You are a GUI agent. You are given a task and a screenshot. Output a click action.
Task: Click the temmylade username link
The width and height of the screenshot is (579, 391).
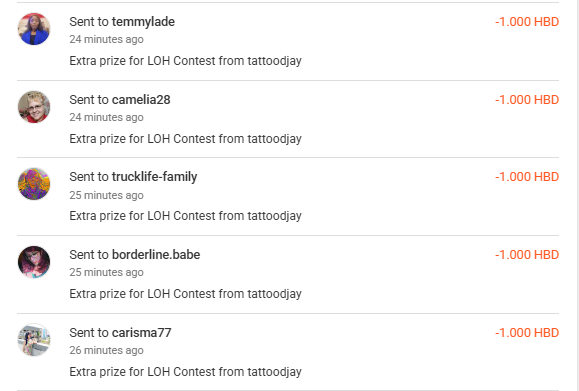pyautogui.click(x=143, y=22)
